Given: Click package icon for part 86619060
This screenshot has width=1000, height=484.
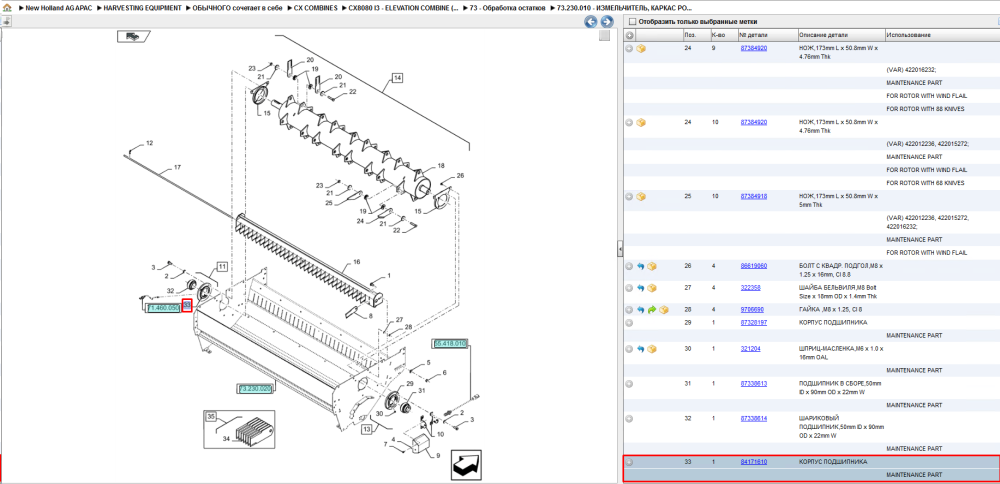Looking at the screenshot, I should tap(651, 266).
